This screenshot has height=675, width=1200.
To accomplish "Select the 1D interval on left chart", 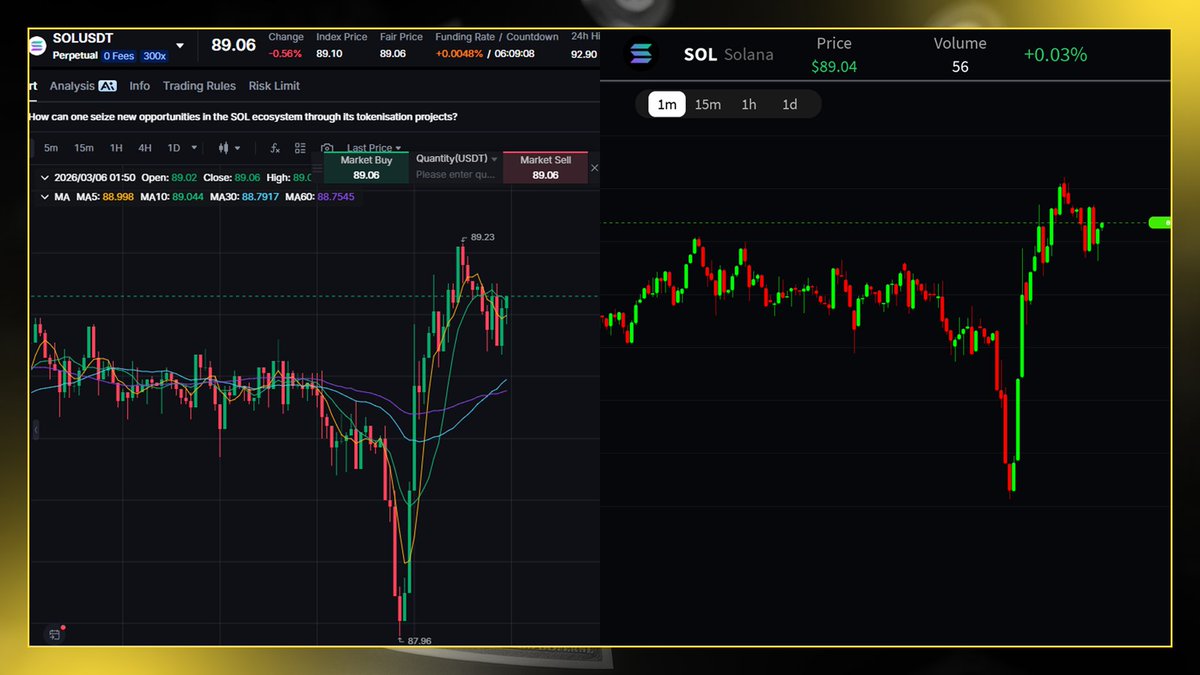I will pos(173,148).
